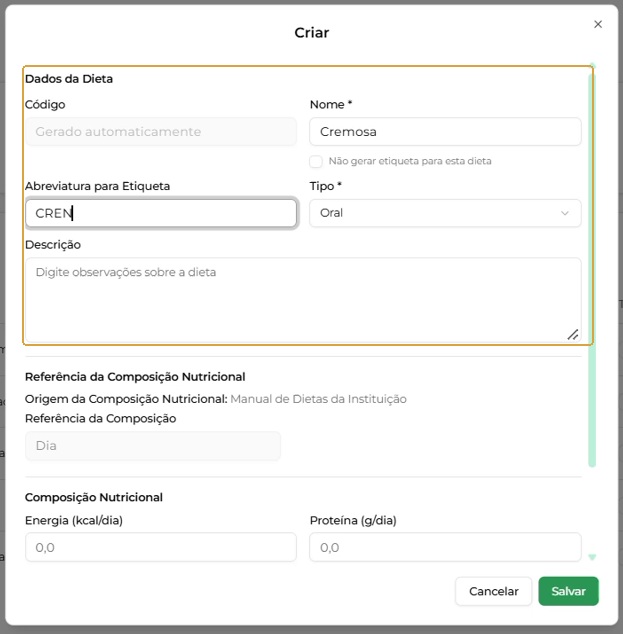623x634 pixels.
Task: Click the Referência da Composição Dia field
Action: (x=153, y=446)
